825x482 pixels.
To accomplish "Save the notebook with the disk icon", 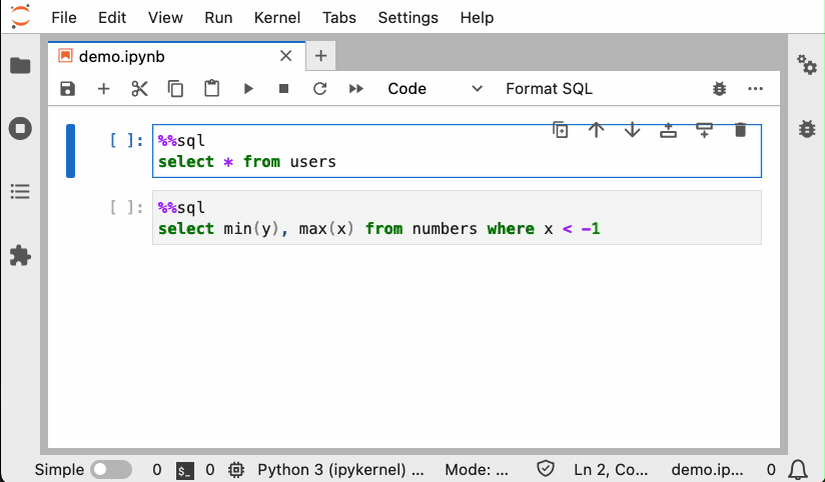I will tap(67, 89).
